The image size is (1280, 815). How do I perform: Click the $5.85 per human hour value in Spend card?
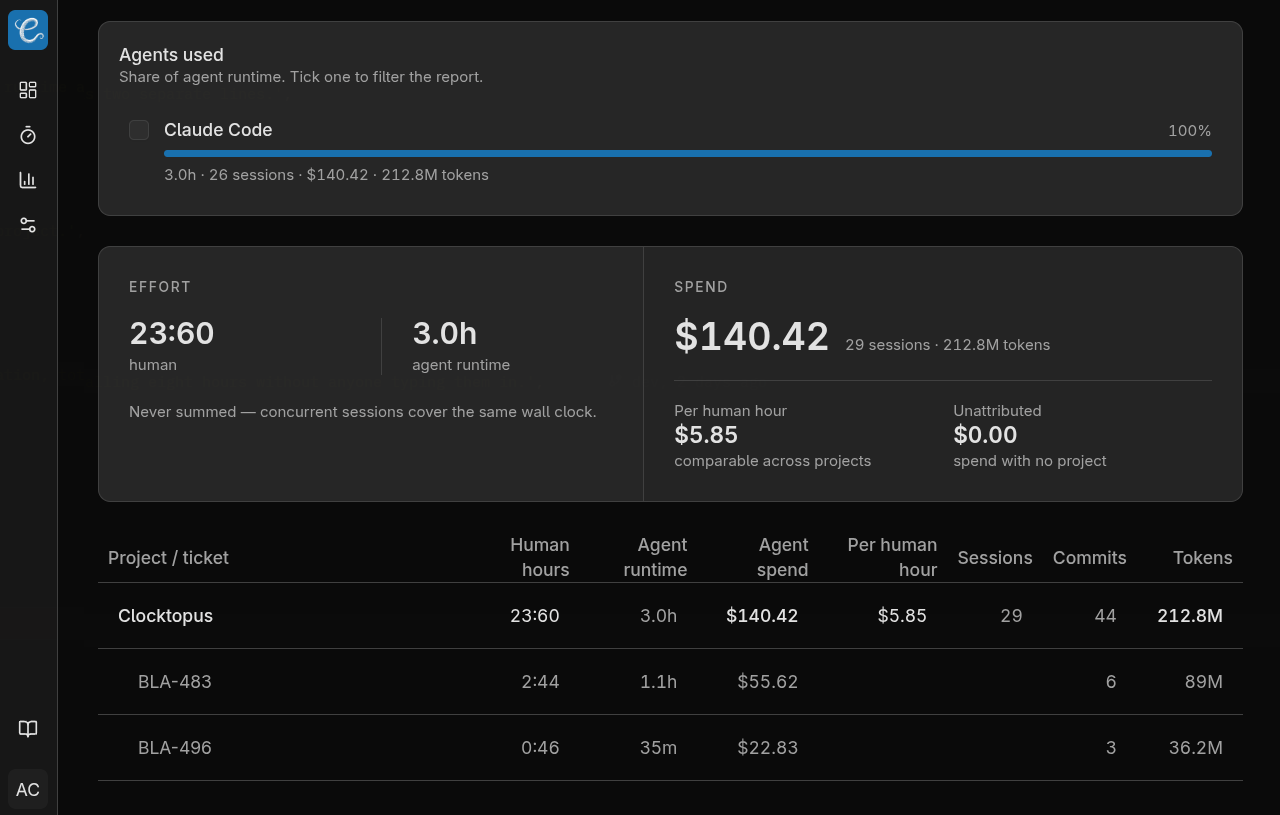pos(706,435)
